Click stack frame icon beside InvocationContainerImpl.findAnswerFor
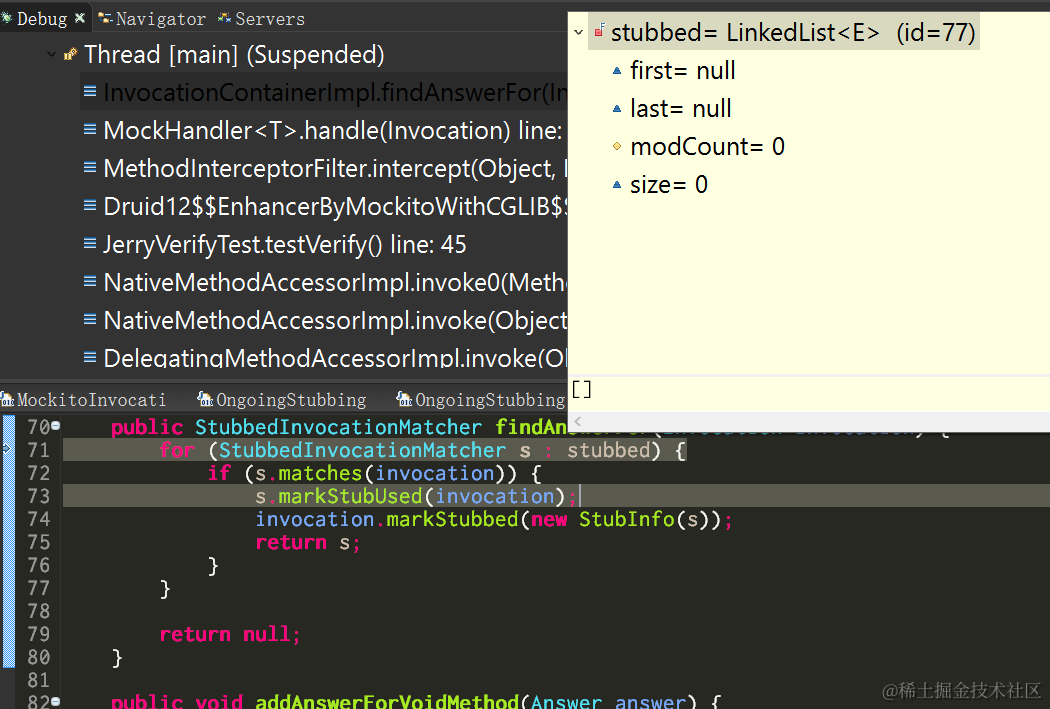Viewport: 1050px width, 709px height. [x=90, y=91]
